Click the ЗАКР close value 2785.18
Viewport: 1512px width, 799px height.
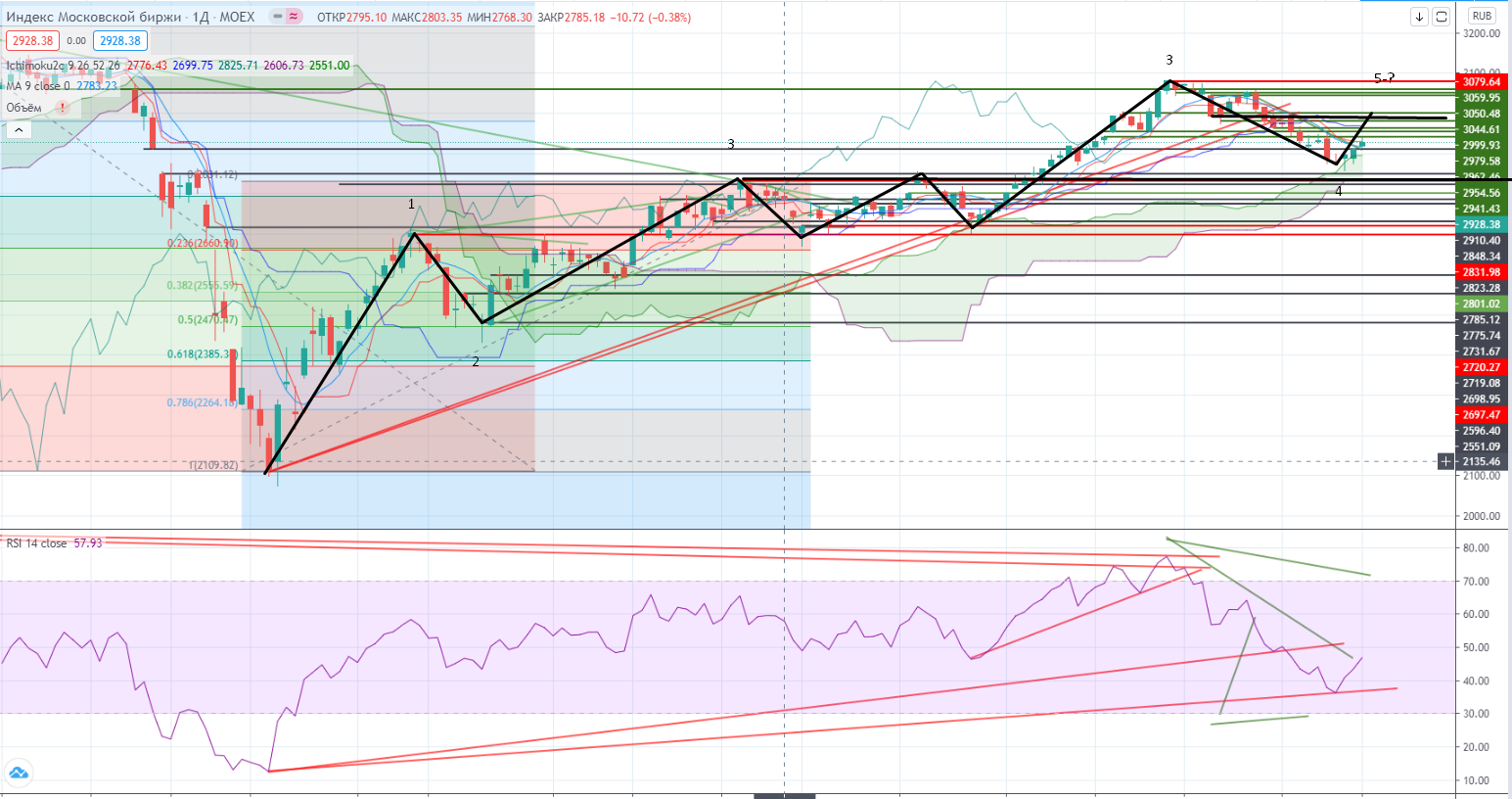[585, 18]
